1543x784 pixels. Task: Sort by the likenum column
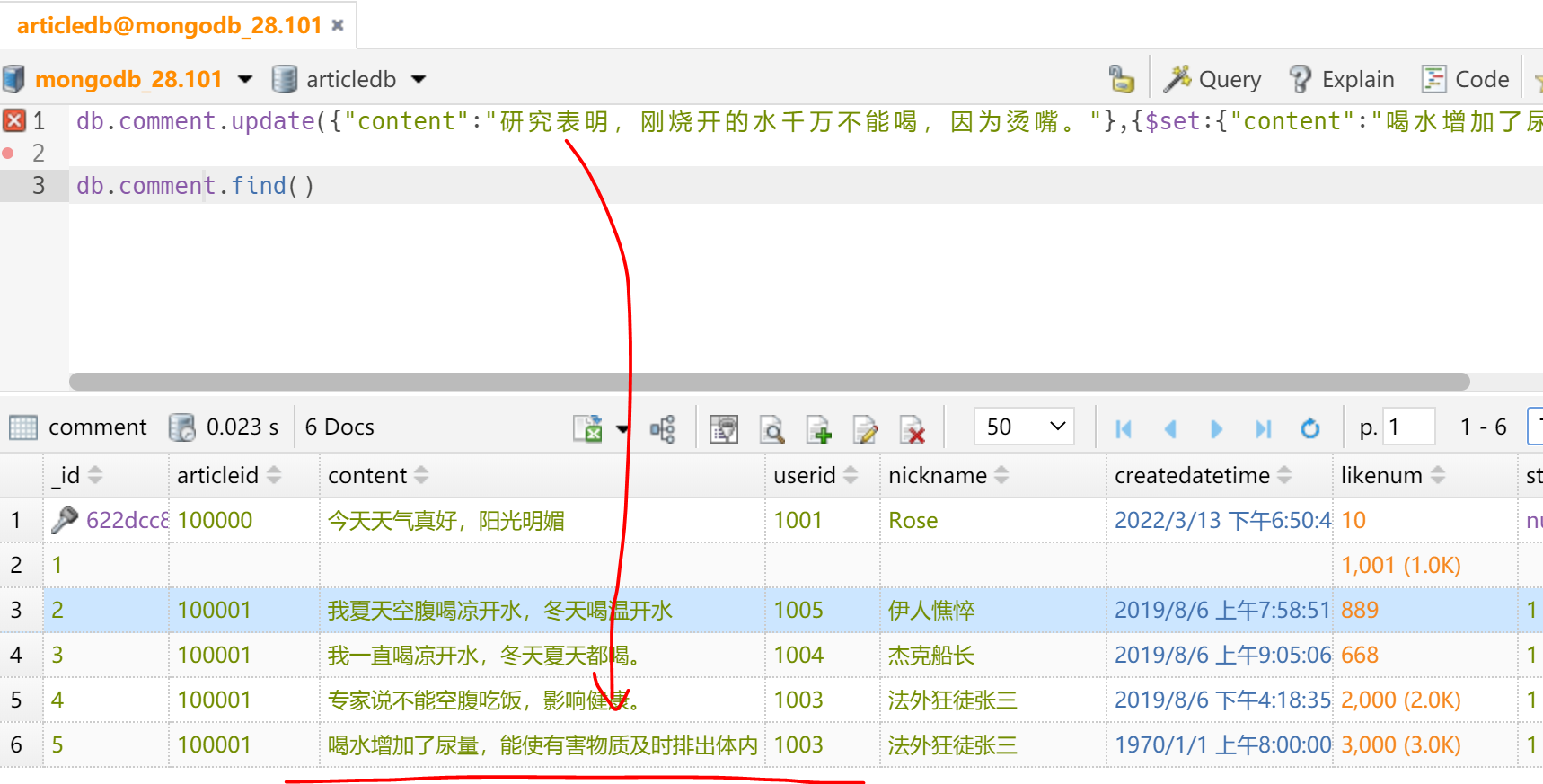(1438, 475)
